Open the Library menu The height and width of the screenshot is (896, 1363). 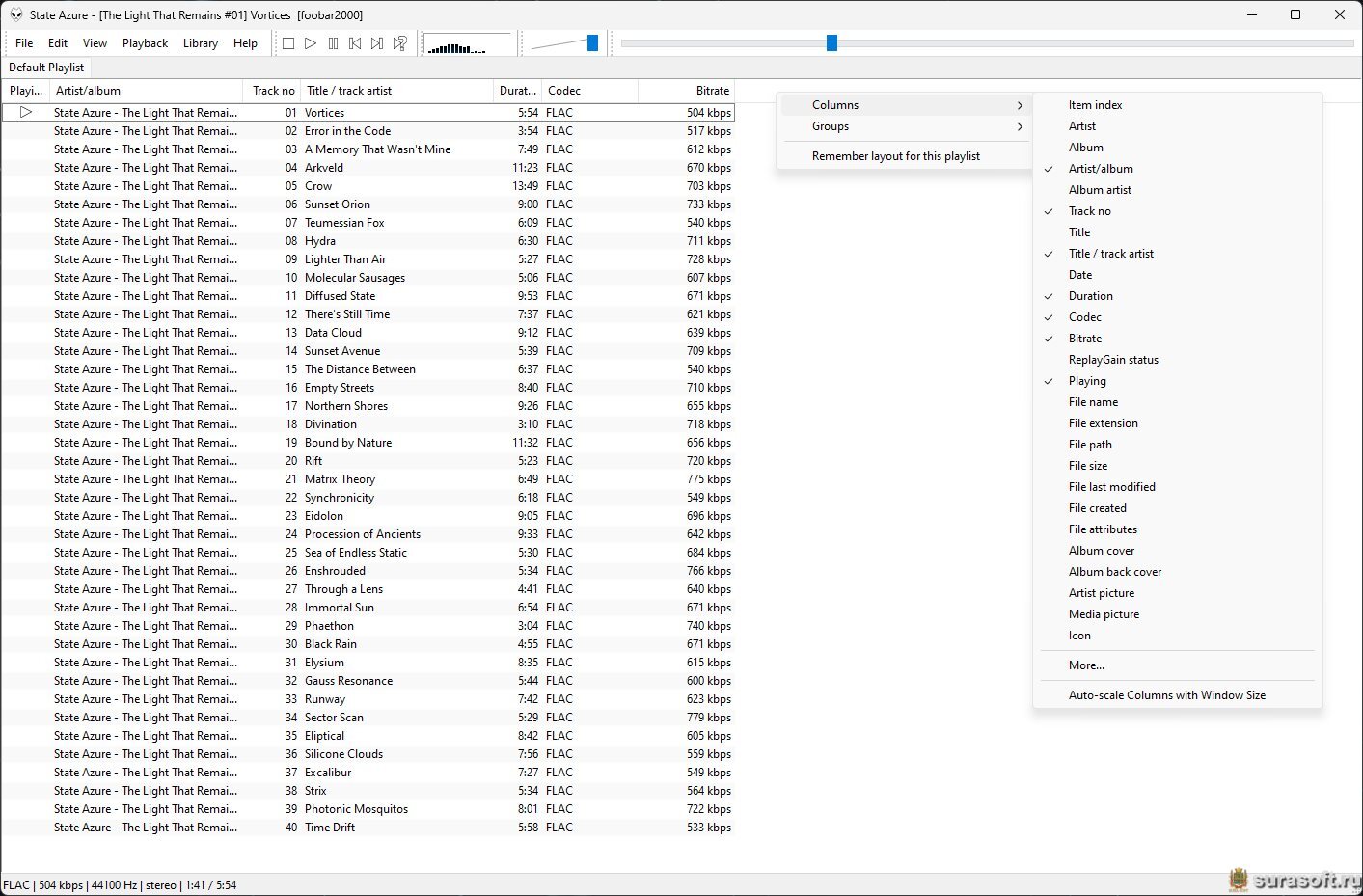click(201, 43)
